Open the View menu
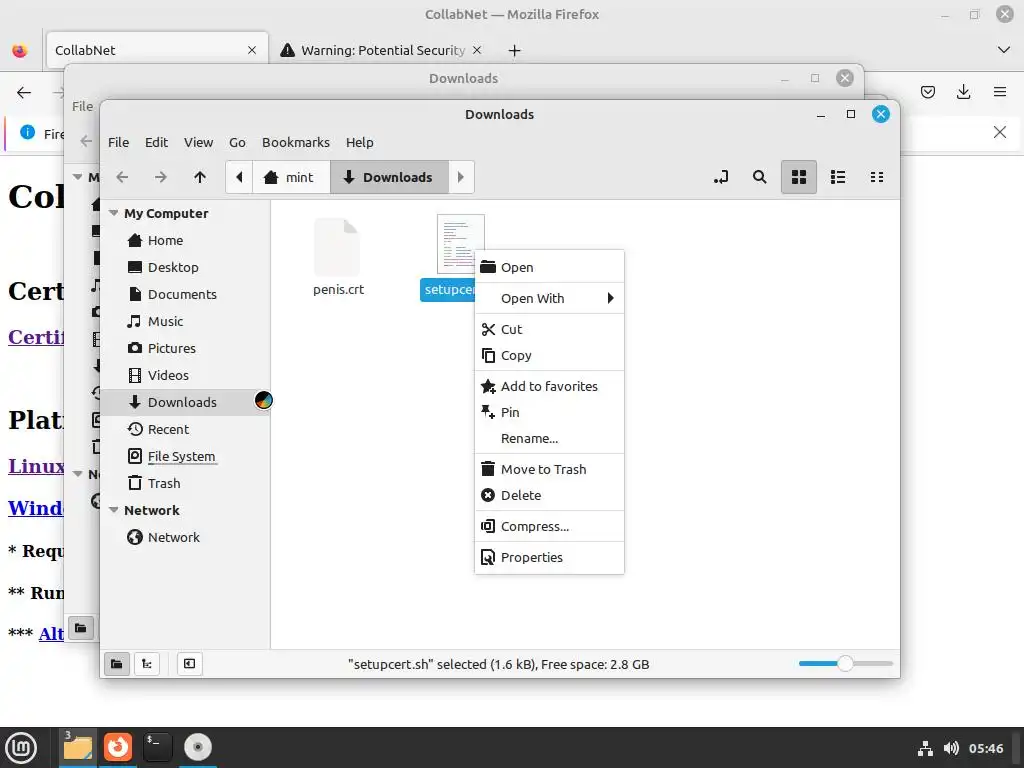1024x768 pixels. pos(198,142)
